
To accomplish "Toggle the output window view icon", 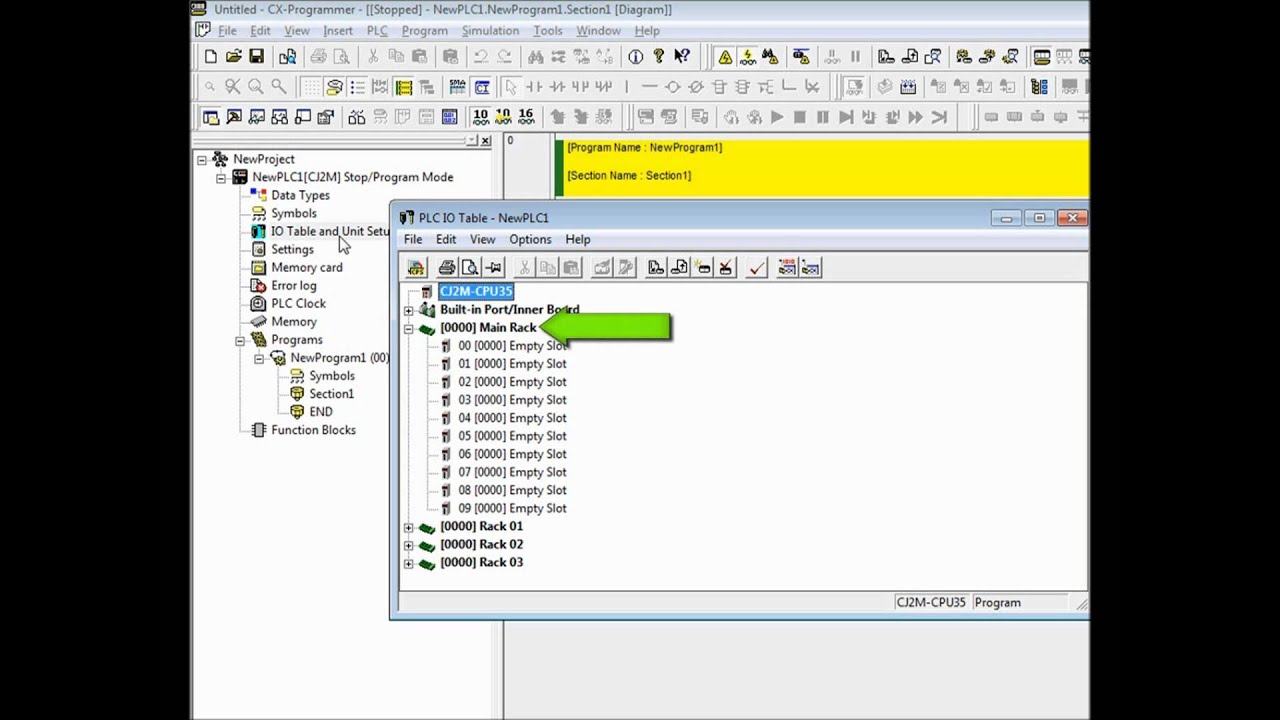I will click(234, 117).
